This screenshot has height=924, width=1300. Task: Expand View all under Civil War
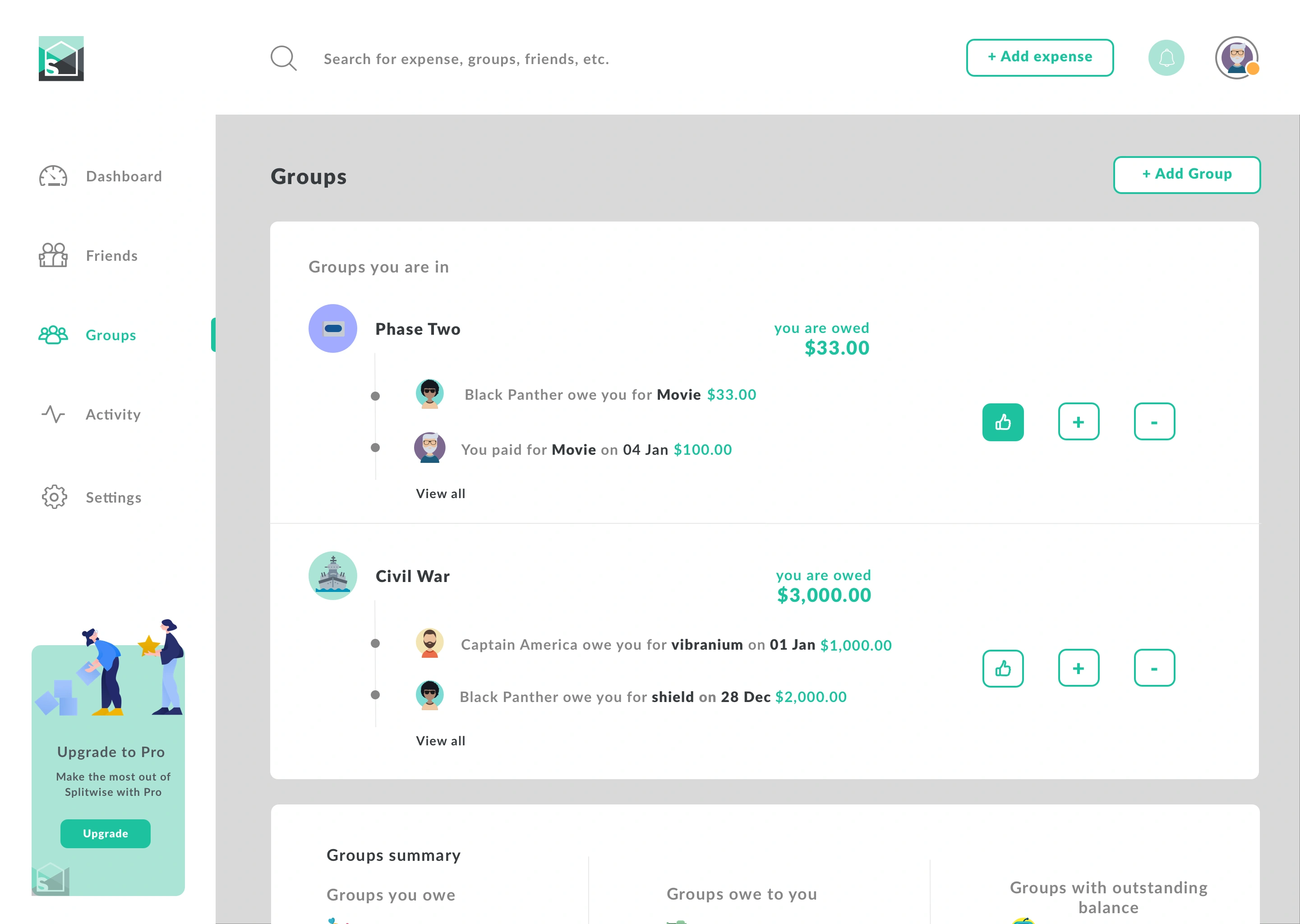pyautogui.click(x=441, y=741)
